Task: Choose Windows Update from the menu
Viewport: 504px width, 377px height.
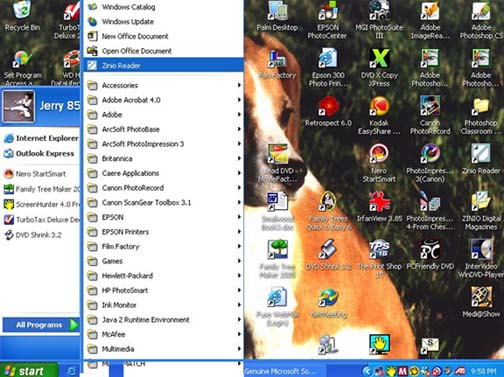Action: [164, 22]
